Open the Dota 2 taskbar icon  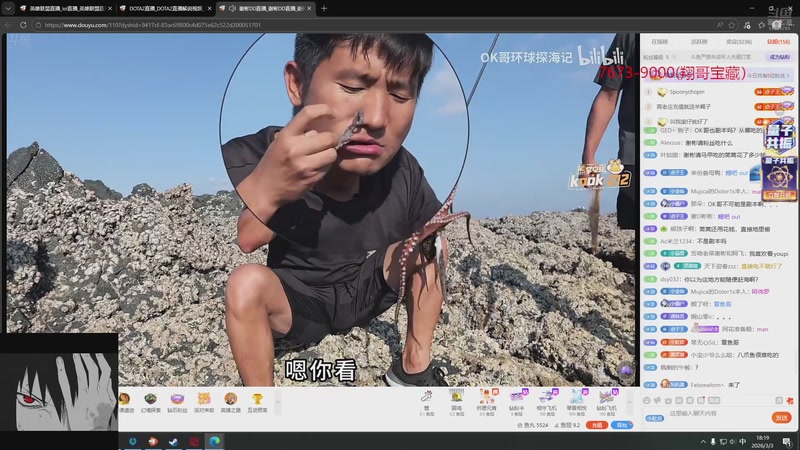194,441
